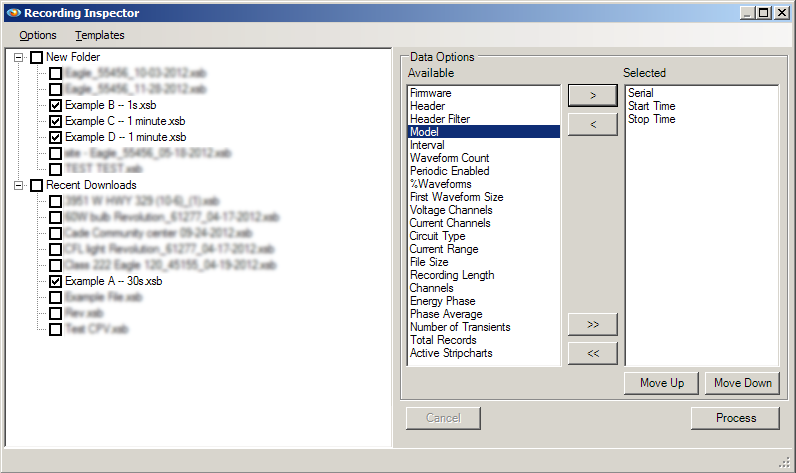Screen dimensions: 796x473
Task: Uncheck Example B -- 1s.xsb checkbox
Action: [56, 106]
